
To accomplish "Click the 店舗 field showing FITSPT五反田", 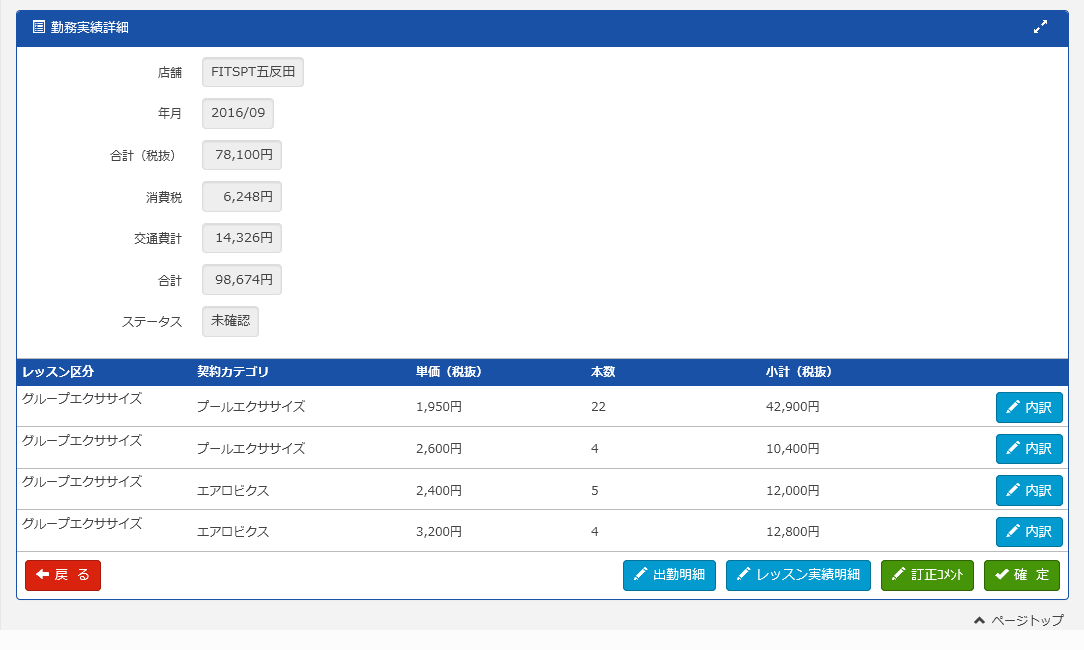I will point(252,72).
